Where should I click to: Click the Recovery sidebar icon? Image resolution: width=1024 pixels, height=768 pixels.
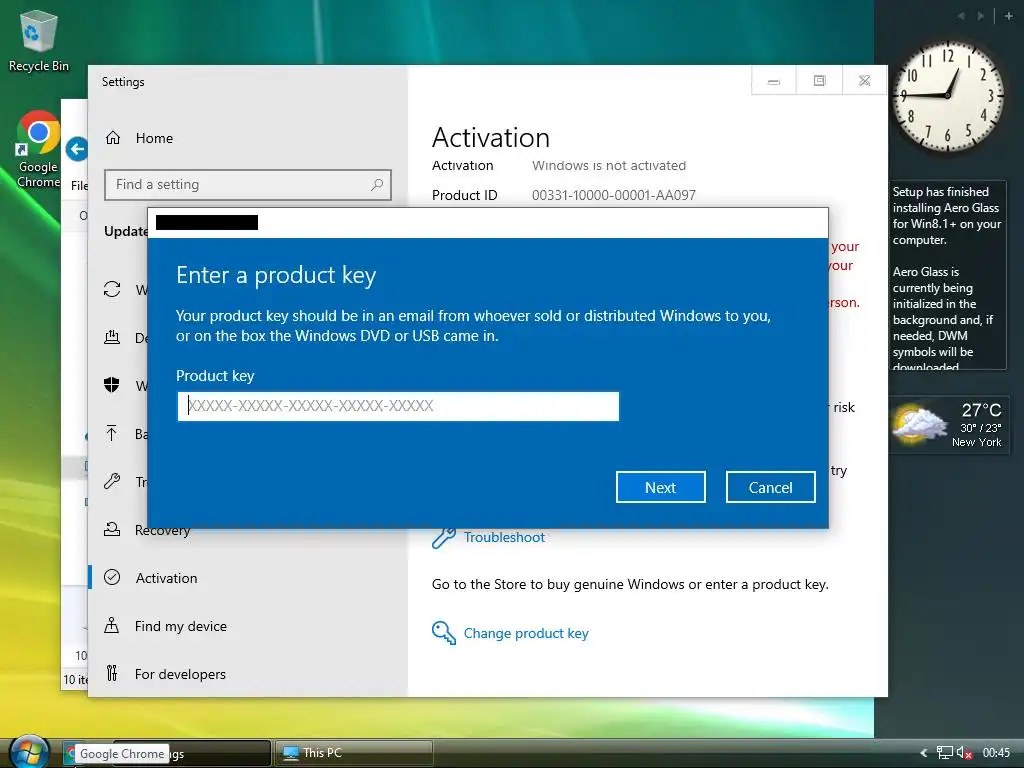coord(112,530)
